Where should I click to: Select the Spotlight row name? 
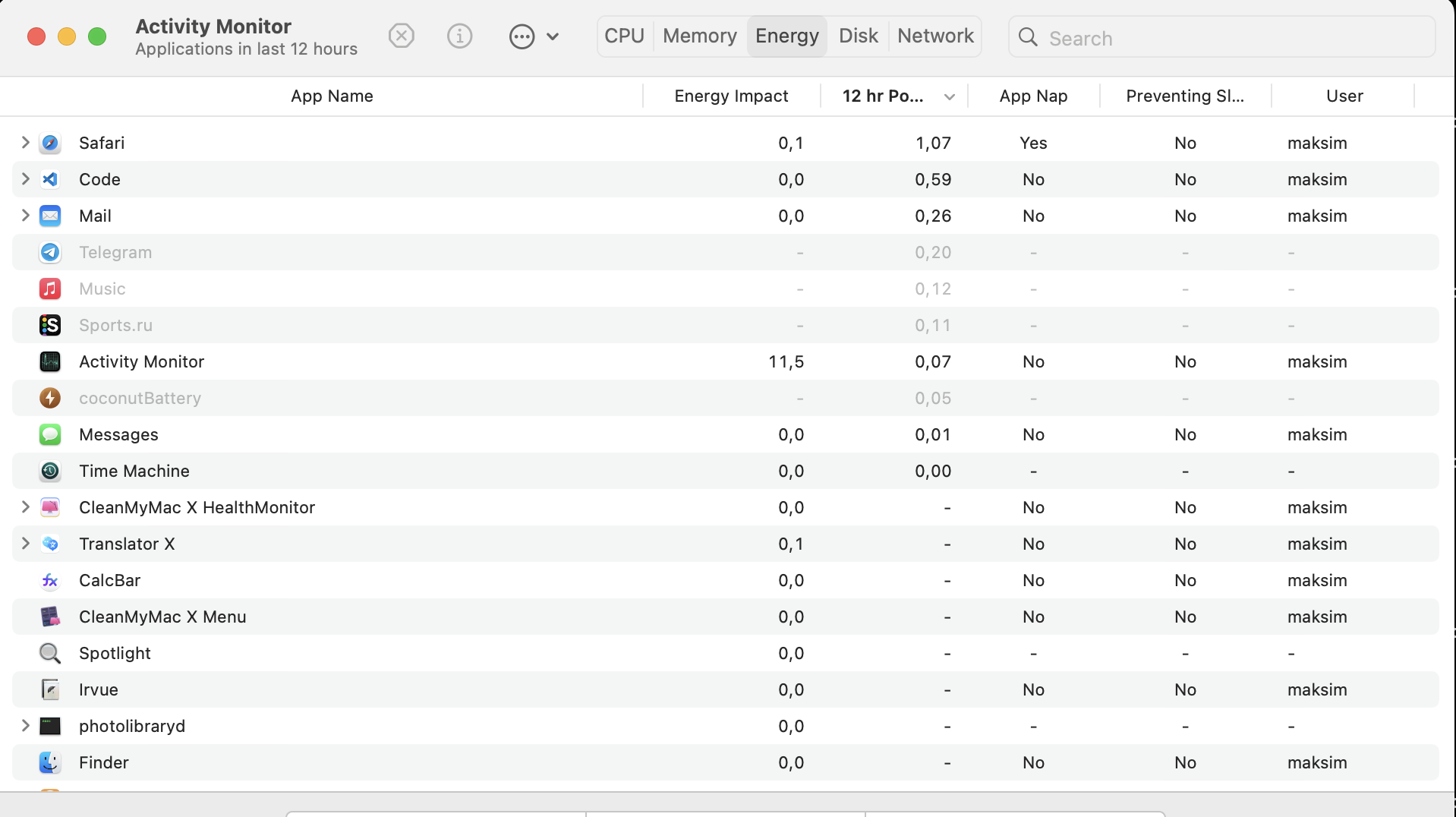[115, 653]
